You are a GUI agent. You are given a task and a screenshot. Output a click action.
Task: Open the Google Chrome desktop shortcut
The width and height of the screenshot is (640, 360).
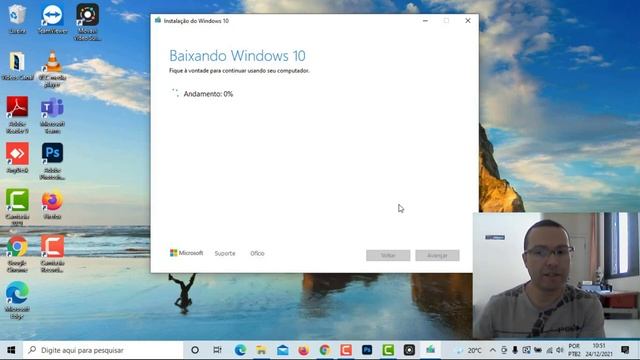(x=17, y=254)
